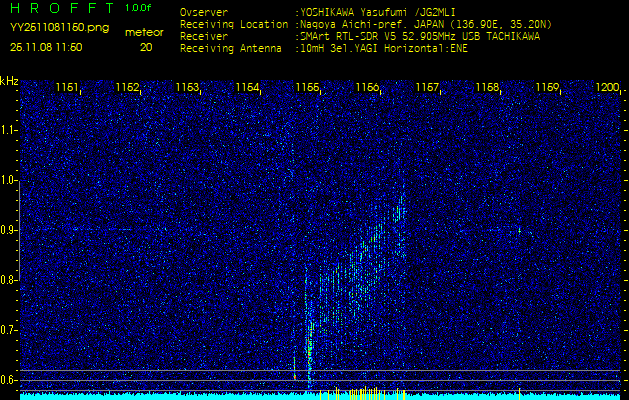Select the version label 1.0.0f
Viewport: 629px width, 400px height.
(138, 8)
